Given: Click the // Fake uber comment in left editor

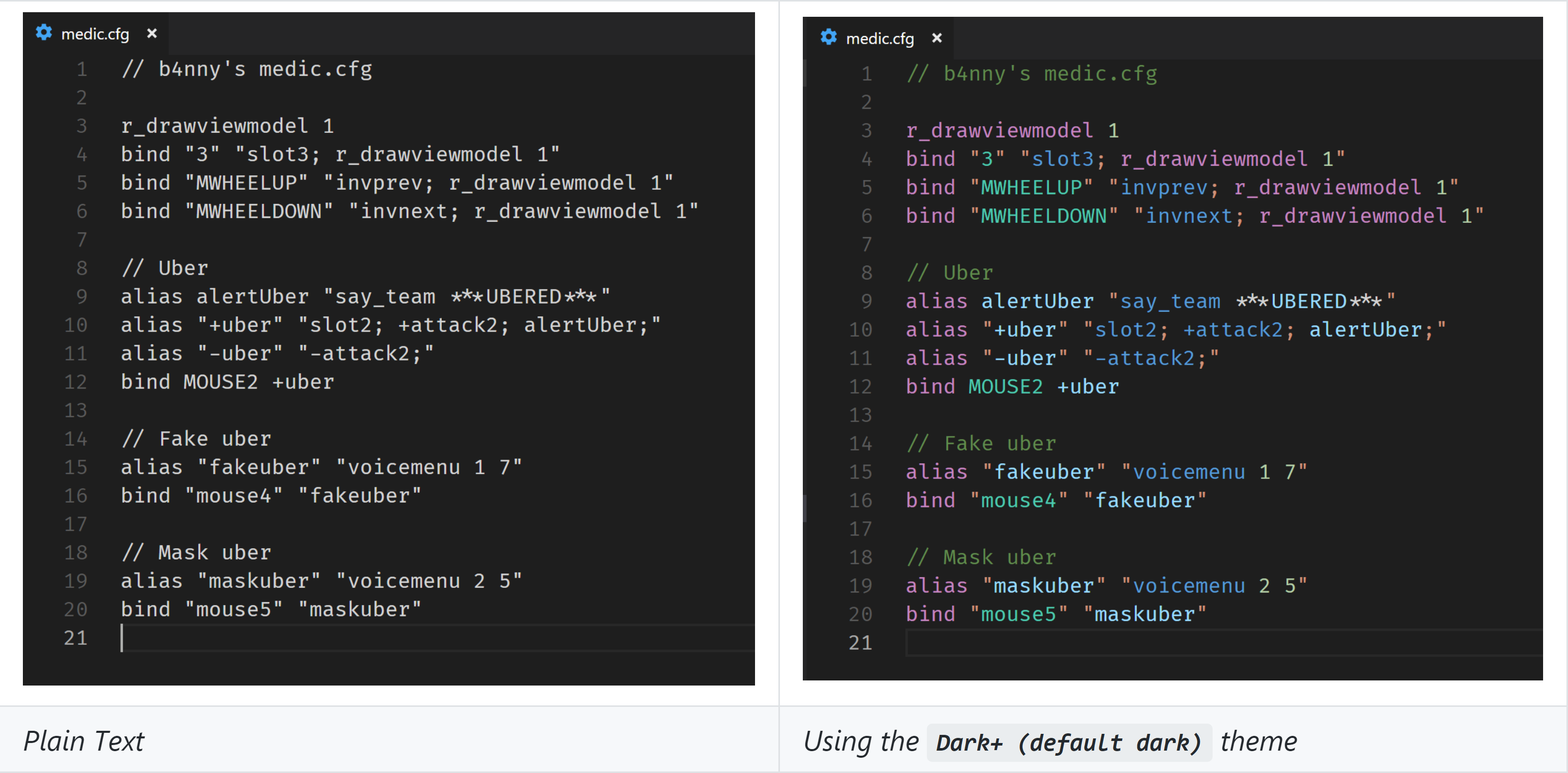Looking at the screenshot, I should click(x=195, y=438).
